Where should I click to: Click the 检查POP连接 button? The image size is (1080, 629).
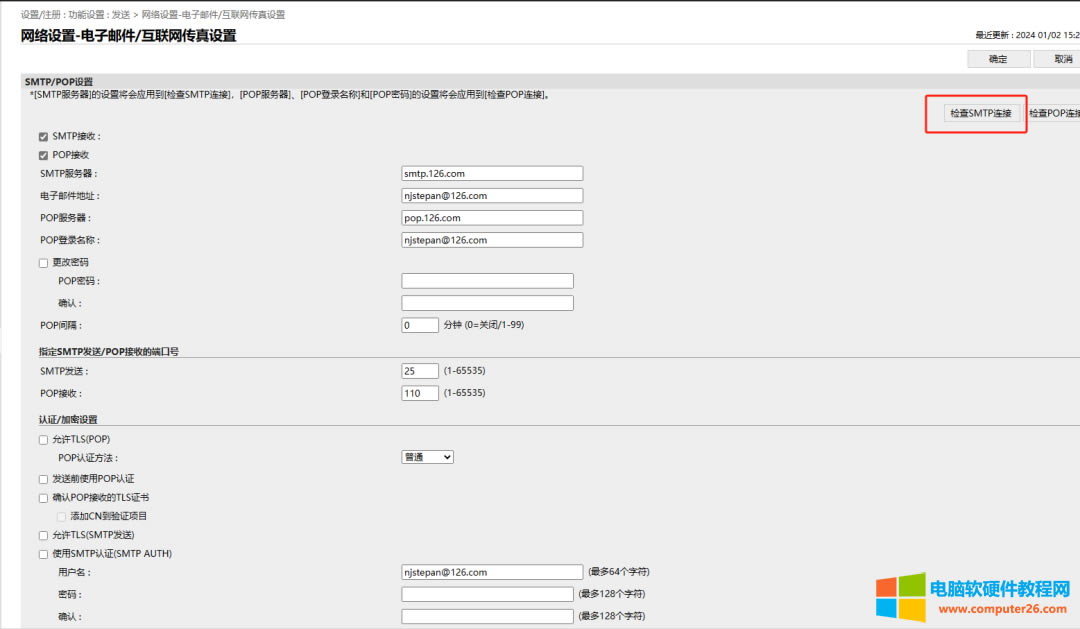1054,113
